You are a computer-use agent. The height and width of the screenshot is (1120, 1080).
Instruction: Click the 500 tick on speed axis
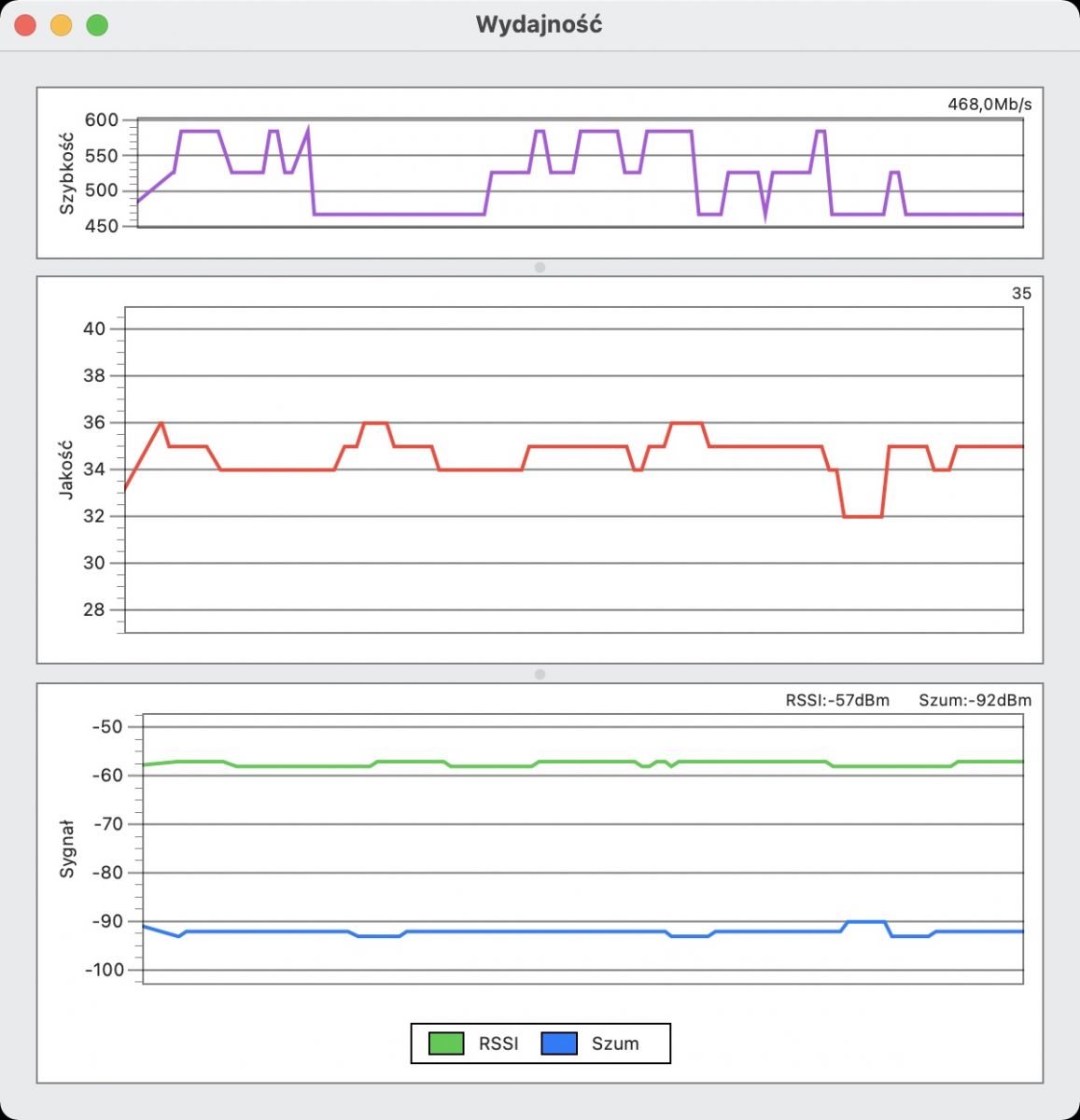coord(102,190)
